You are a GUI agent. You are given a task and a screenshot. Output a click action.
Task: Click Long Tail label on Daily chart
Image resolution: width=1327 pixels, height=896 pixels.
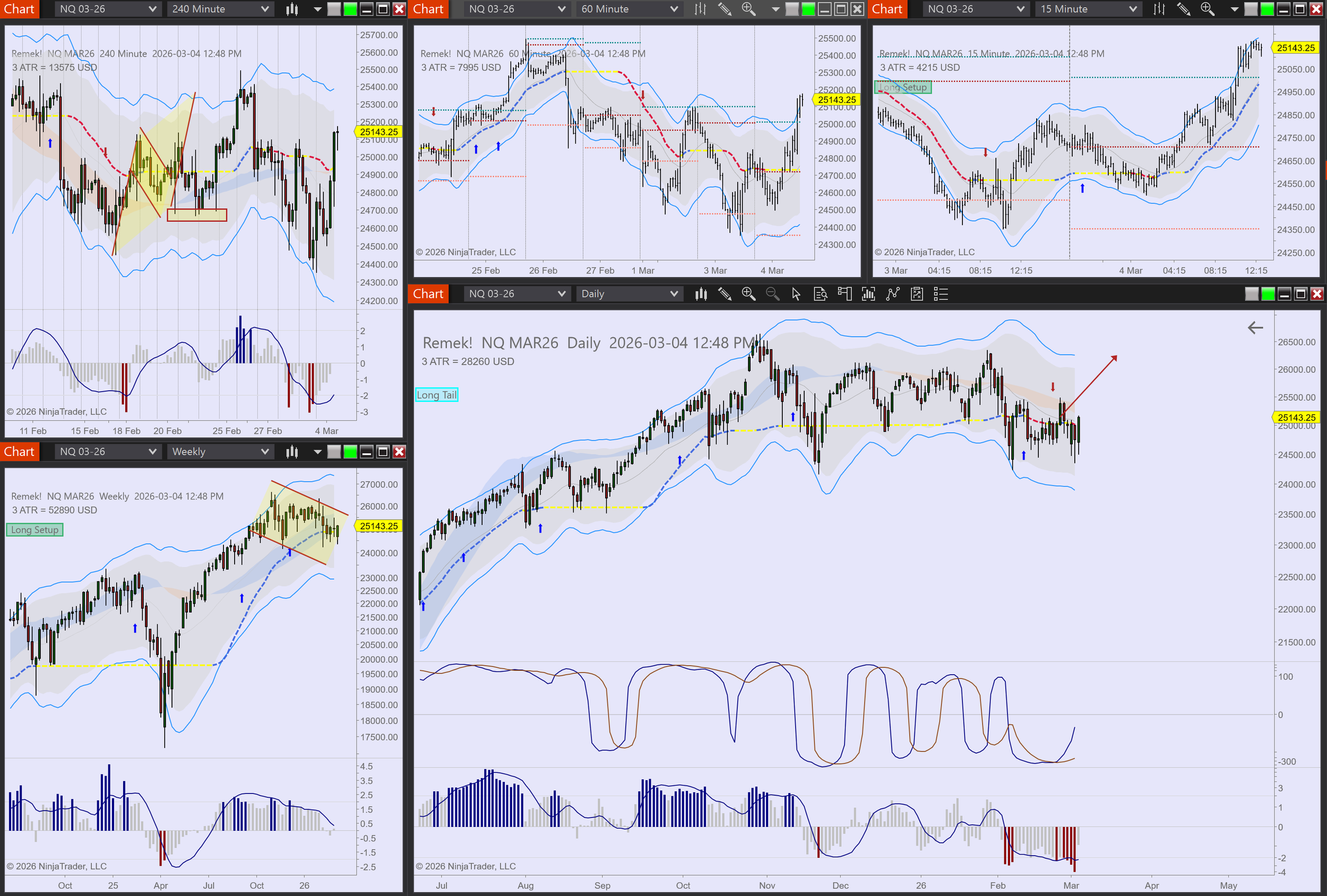pos(436,395)
